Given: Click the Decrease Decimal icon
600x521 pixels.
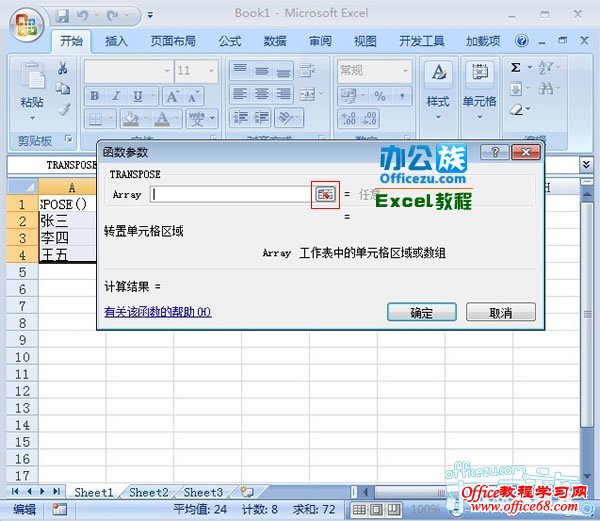Looking at the screenshot, I should tap(369, 118).
